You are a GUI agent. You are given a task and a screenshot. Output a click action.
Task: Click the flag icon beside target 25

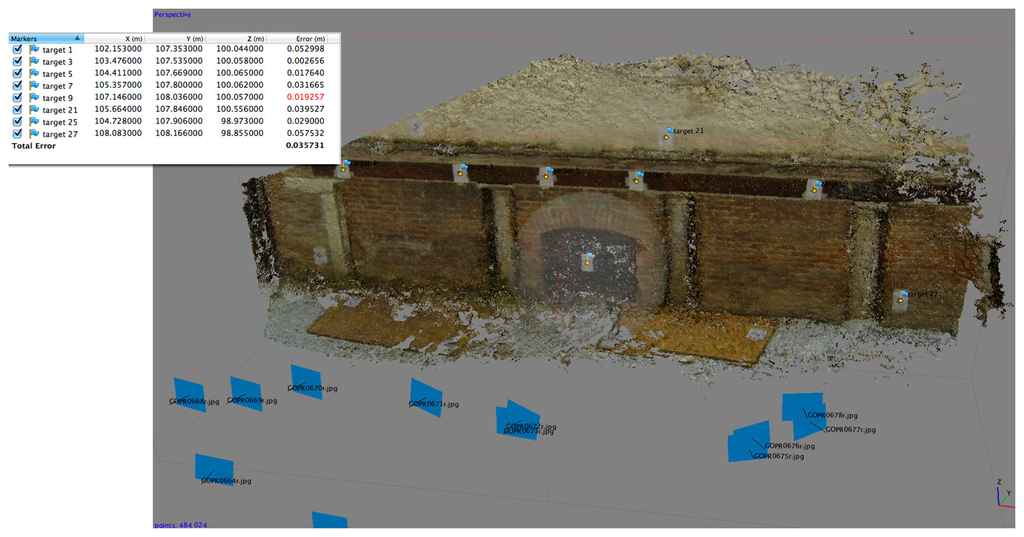pos(34,122)
